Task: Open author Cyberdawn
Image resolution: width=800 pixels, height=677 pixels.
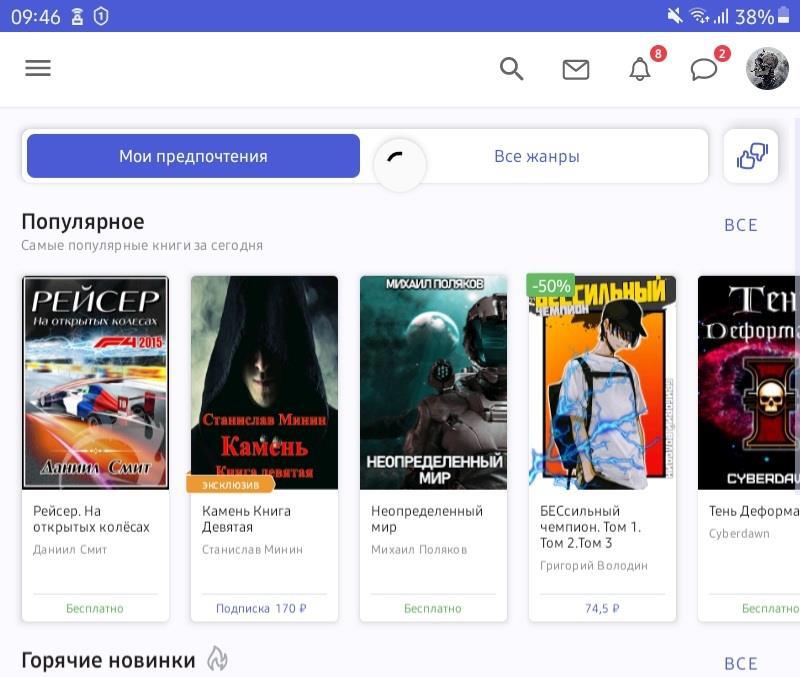Action: click(x=739, y=534)
